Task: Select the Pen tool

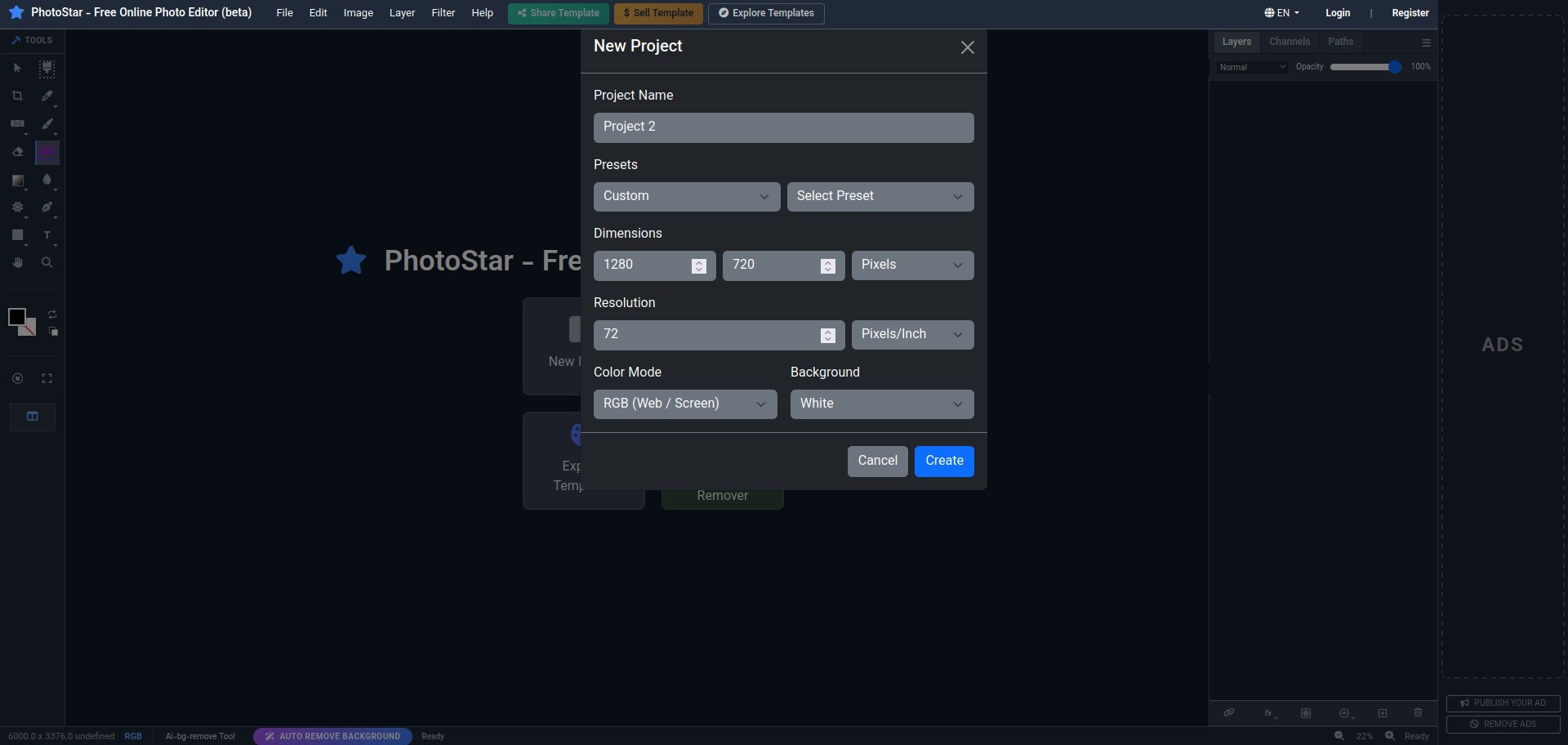Action: pyautogui.click(x=47, y=207)
